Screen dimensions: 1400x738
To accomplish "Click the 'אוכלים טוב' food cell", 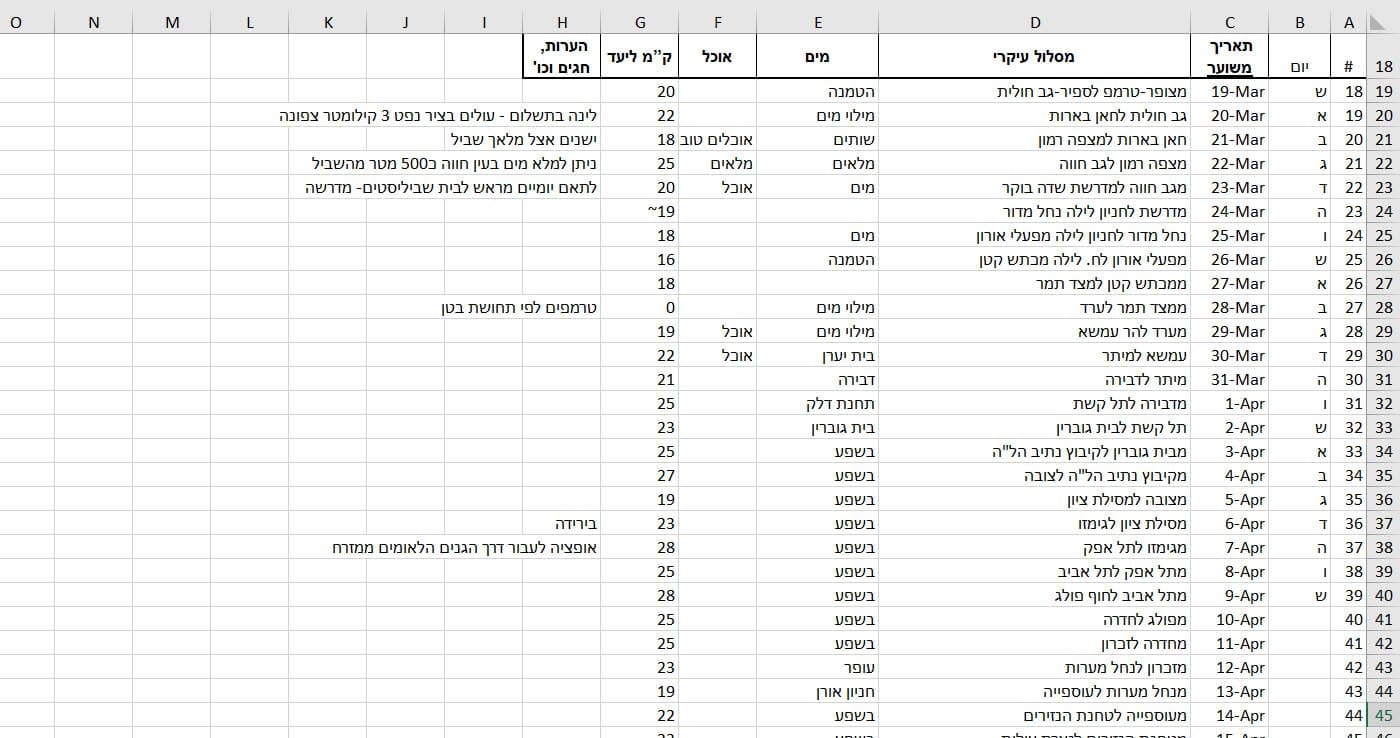I will click(719, 139).
